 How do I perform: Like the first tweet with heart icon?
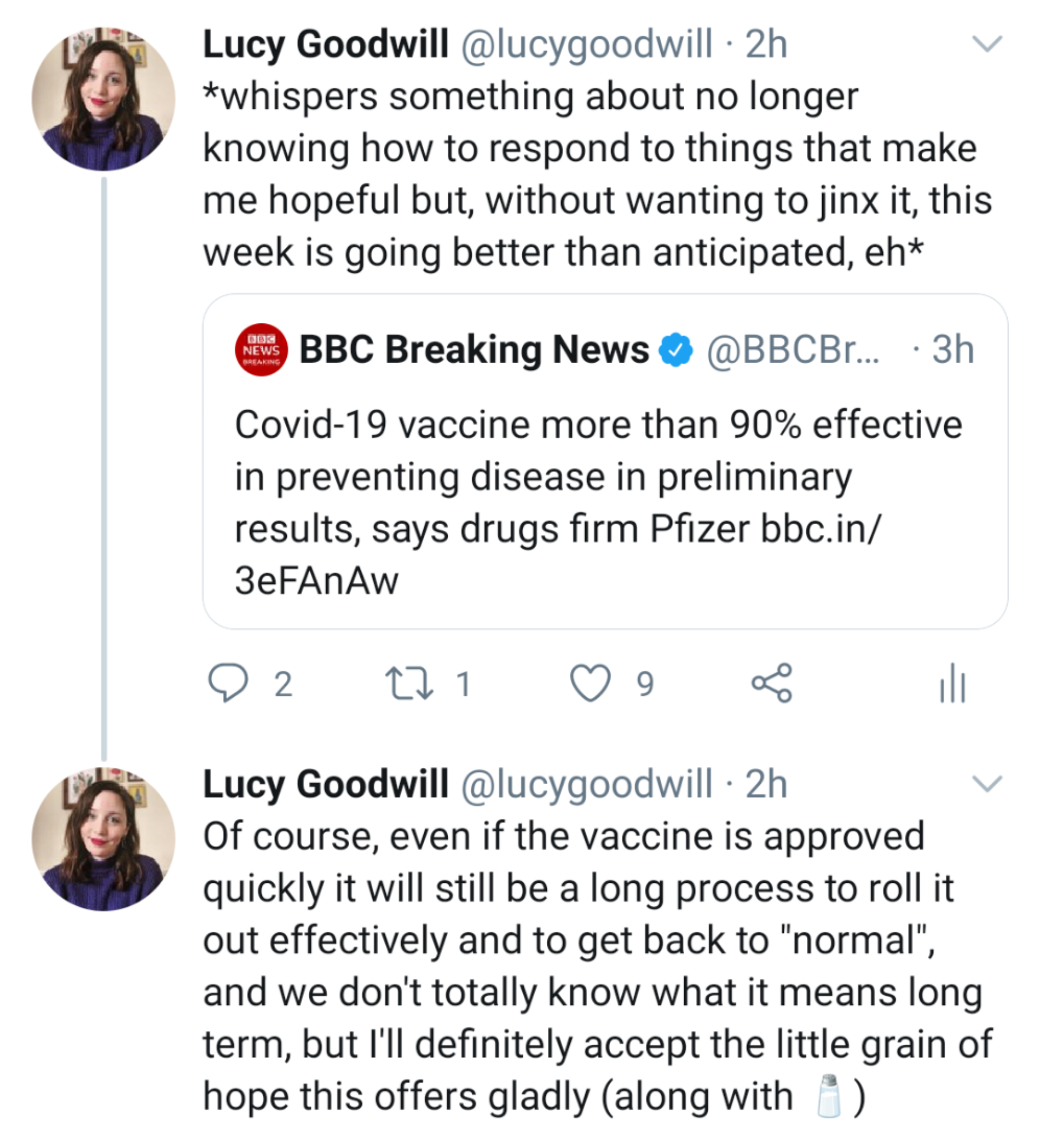[x=590, y=683]
